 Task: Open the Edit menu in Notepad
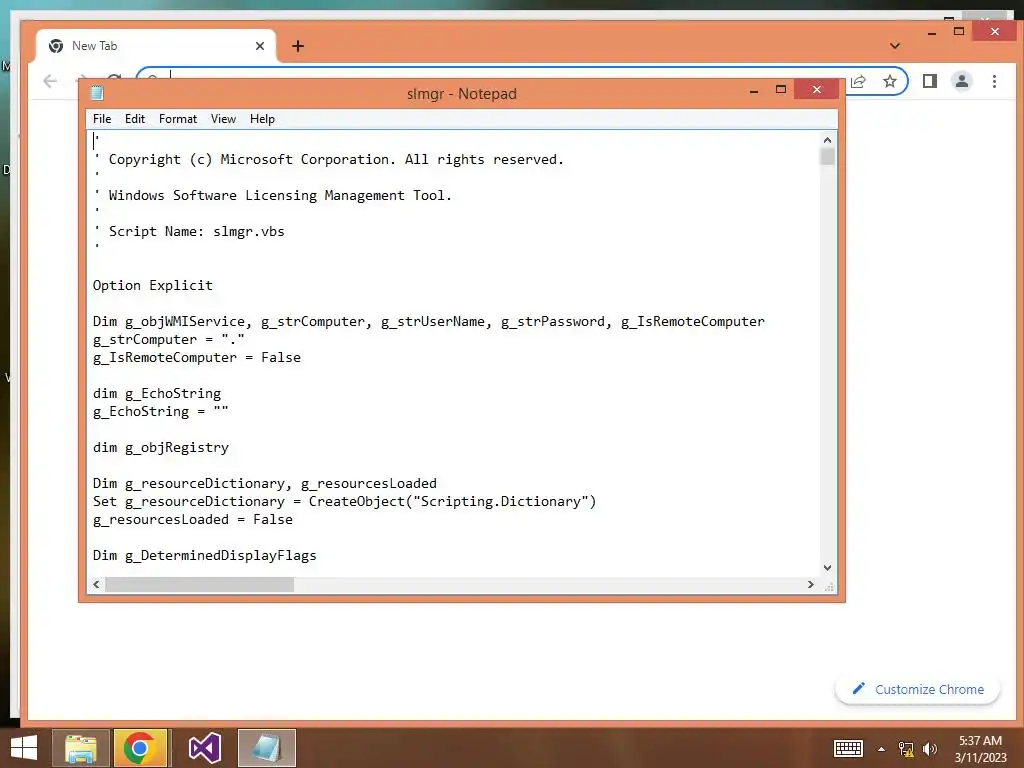(x=135, y=119)
